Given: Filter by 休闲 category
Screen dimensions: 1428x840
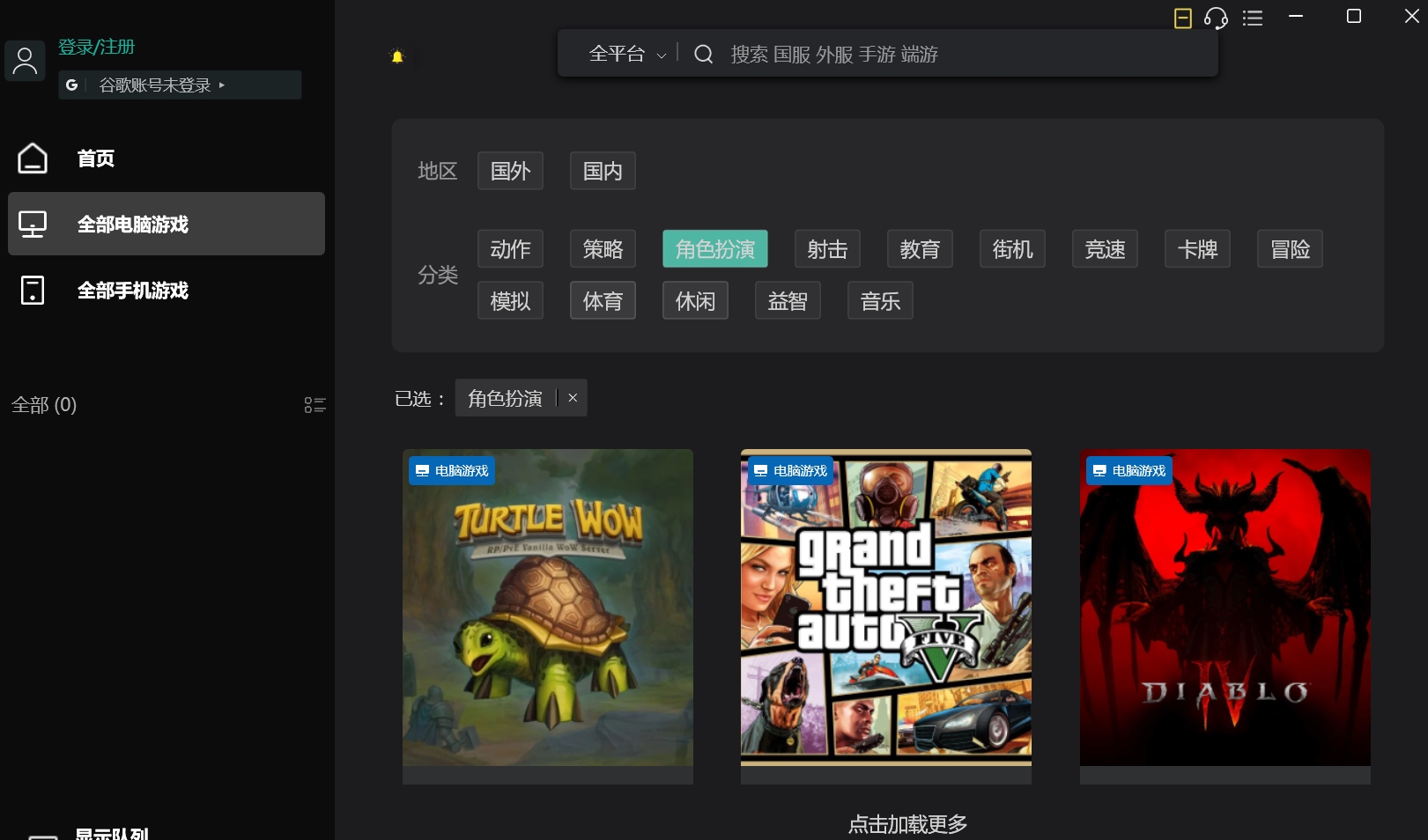Looking at the screenshot, I should 695,301.
